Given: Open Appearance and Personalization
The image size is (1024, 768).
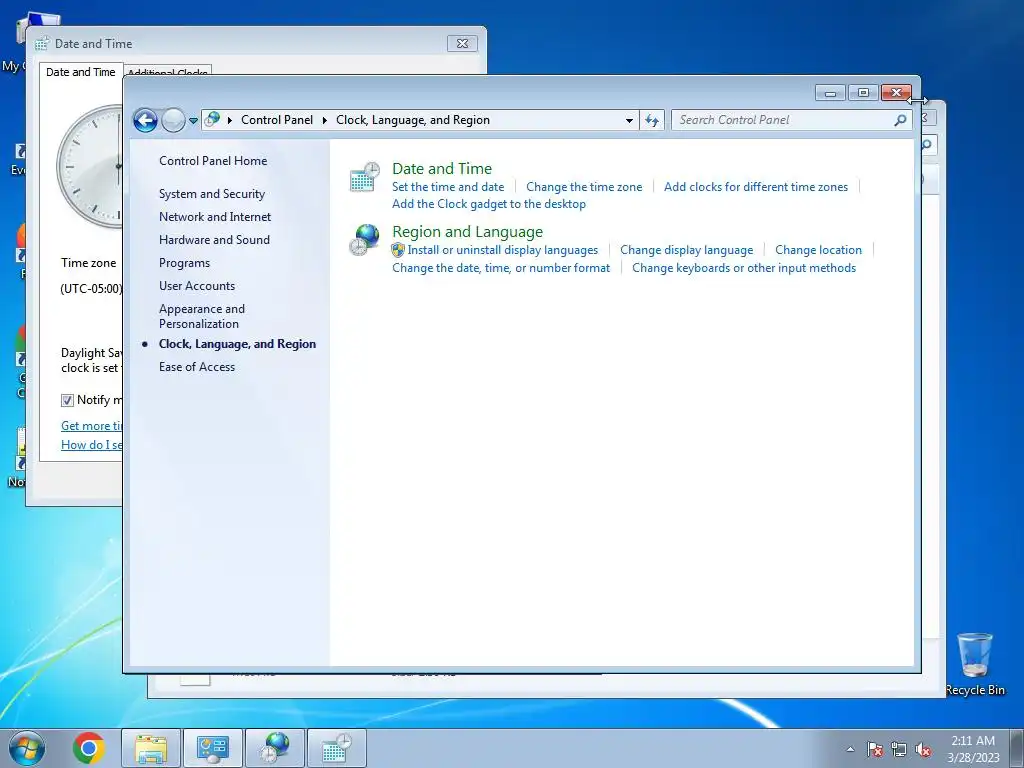Looking at the screenshot, I should click(202, 316).
